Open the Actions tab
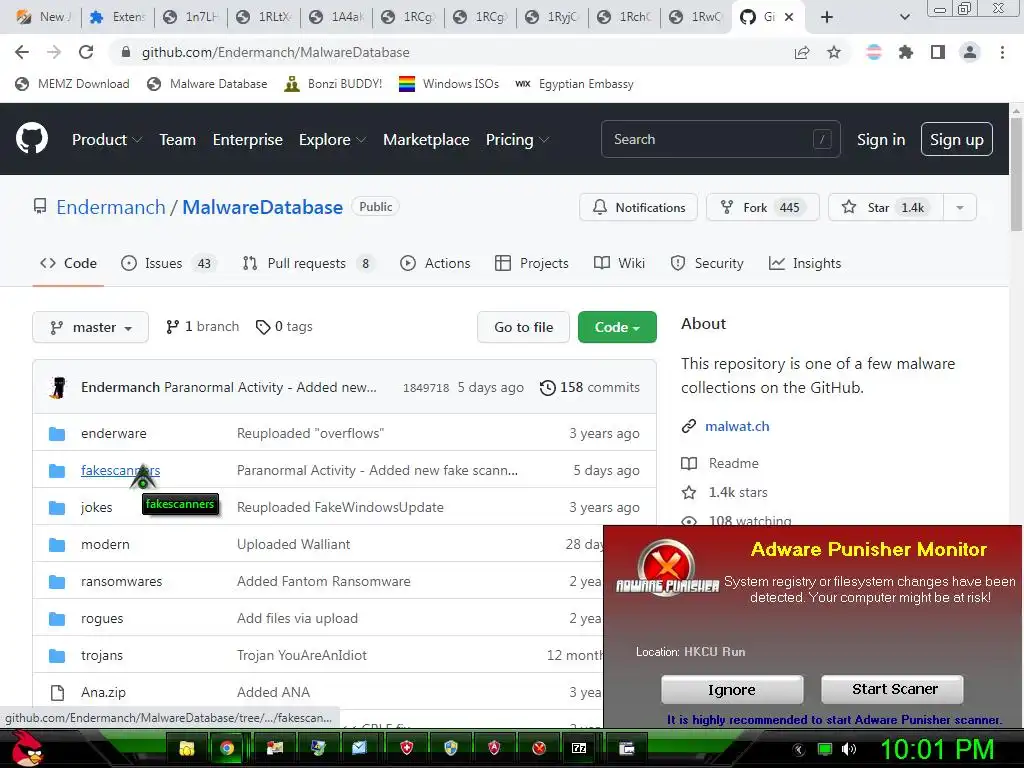 point(435,263)
